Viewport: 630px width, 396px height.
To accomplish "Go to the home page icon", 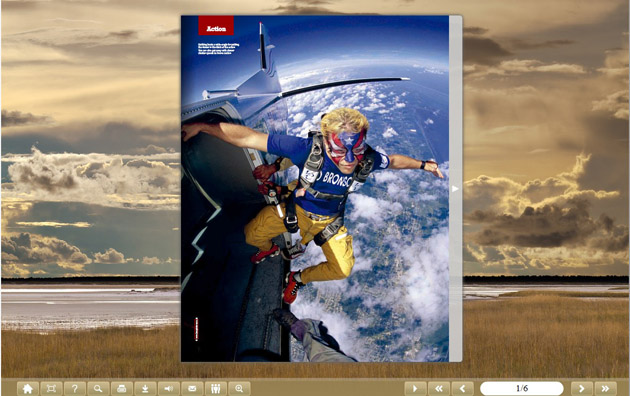I will pos(28,388).
